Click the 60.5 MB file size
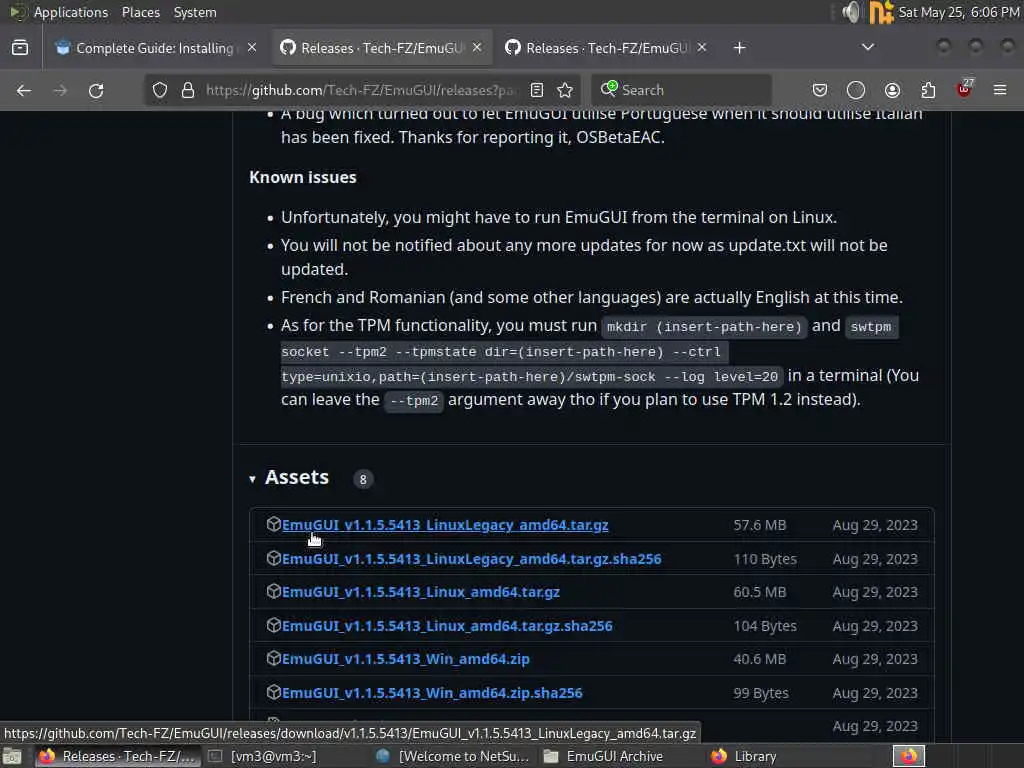Image resolution: width=1024 pixels, height=768 pixels. tap(760, 592)
